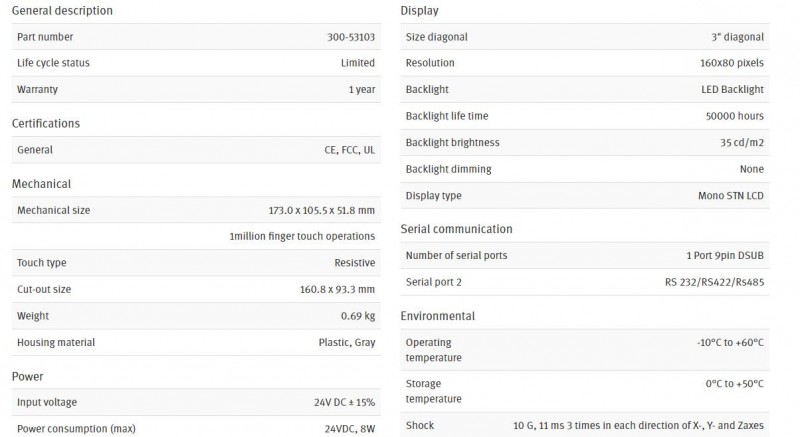800x437 pixels.
Task: Click the Power consumption (max) row
Action: (196, 427)
